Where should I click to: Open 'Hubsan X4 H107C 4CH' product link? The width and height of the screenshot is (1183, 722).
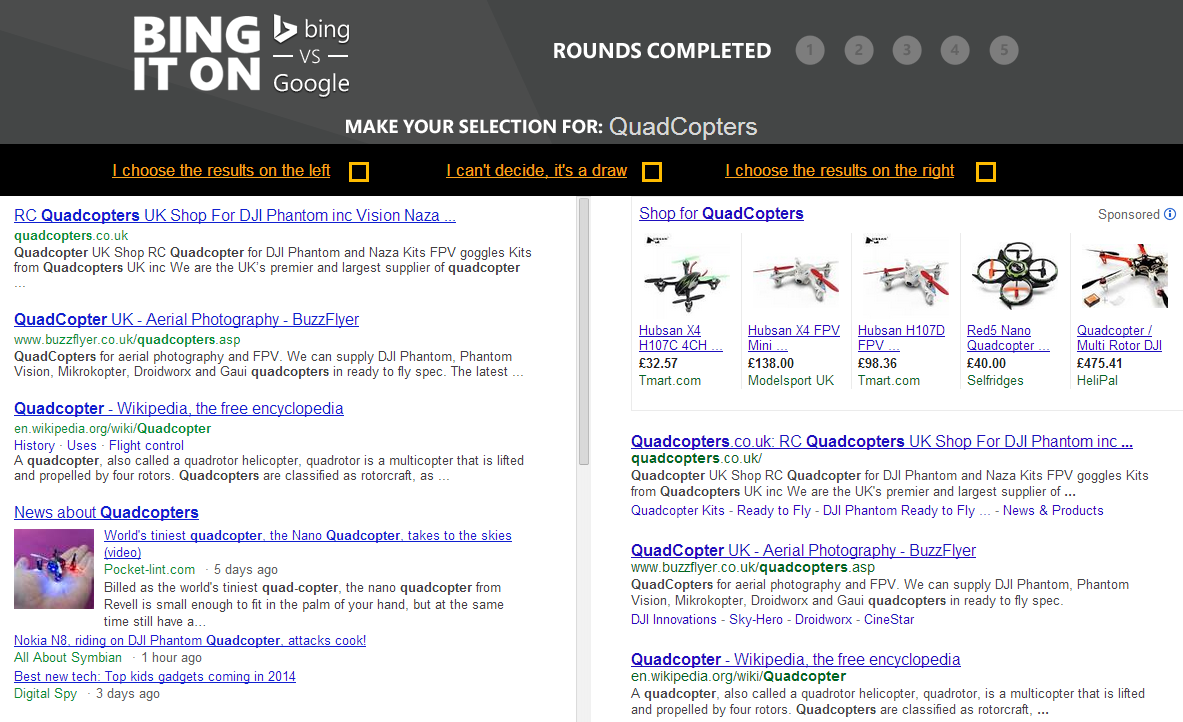[681, 338]
